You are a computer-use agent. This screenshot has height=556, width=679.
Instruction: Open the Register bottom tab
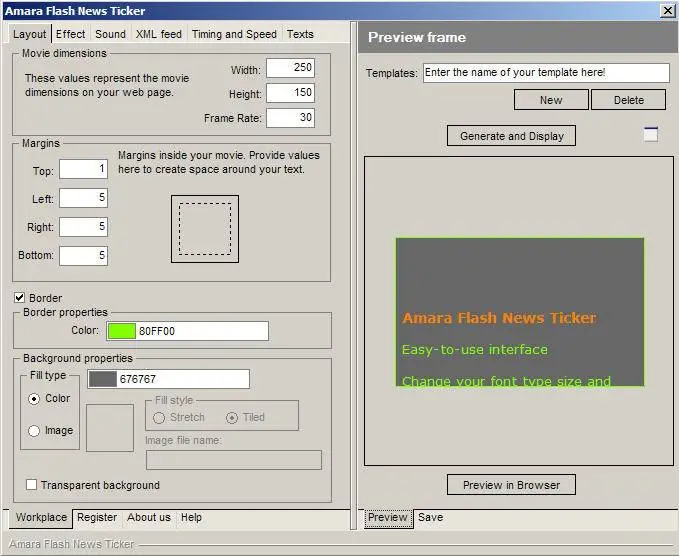[97, 517]
